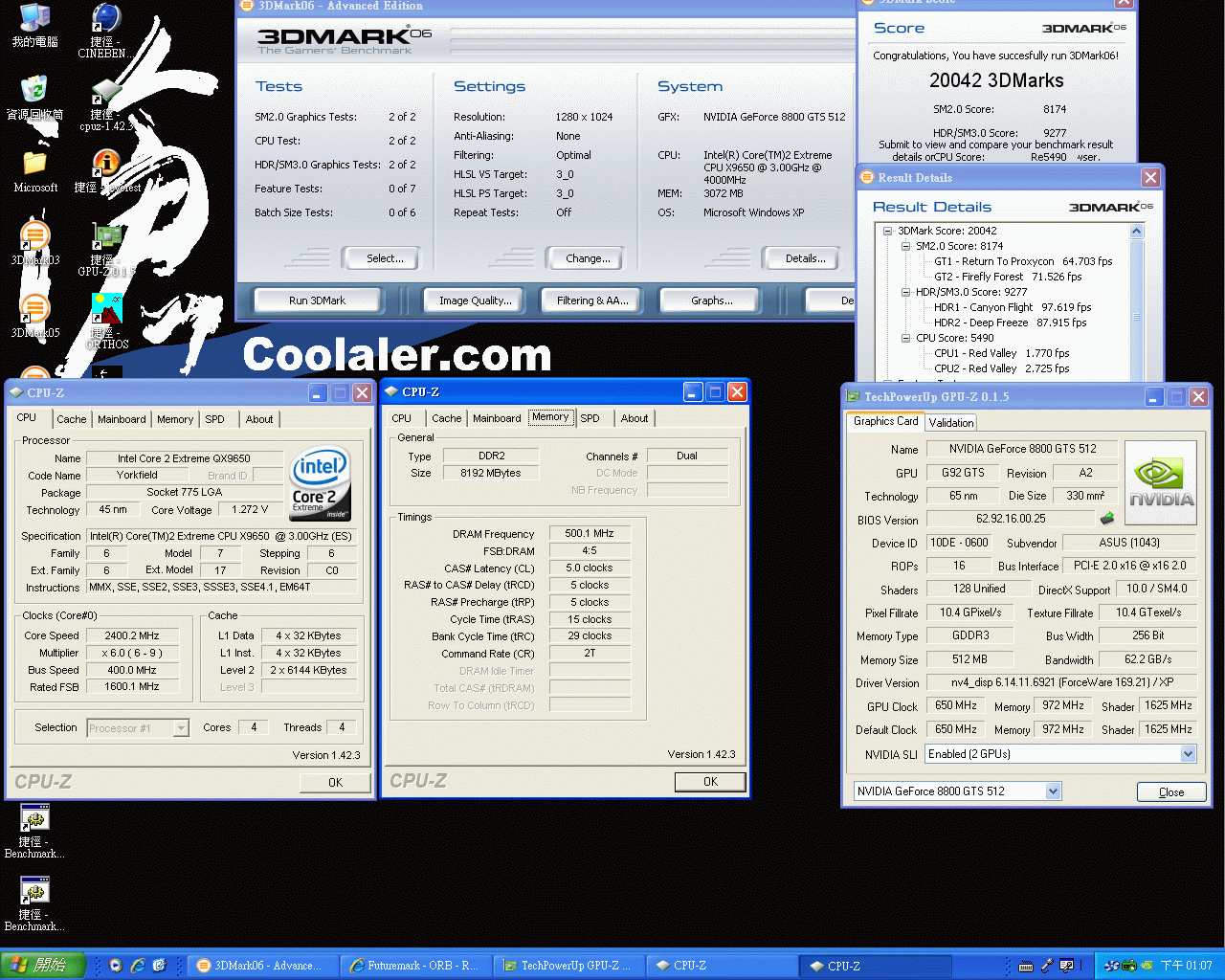Open the Windows Start button

click(x=43, y=966)
